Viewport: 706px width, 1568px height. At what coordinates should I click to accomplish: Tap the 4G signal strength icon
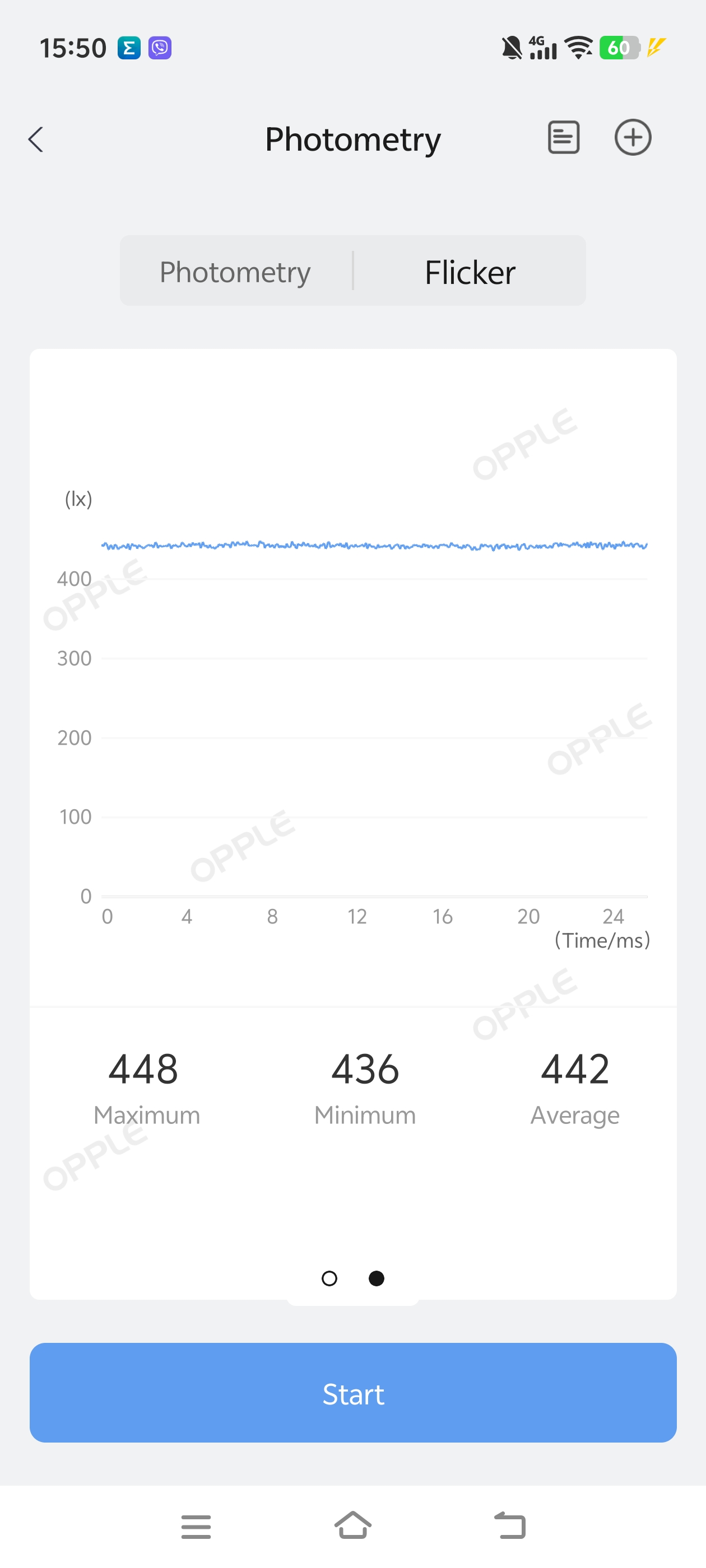pyautogui.click(x=542, y=48)
